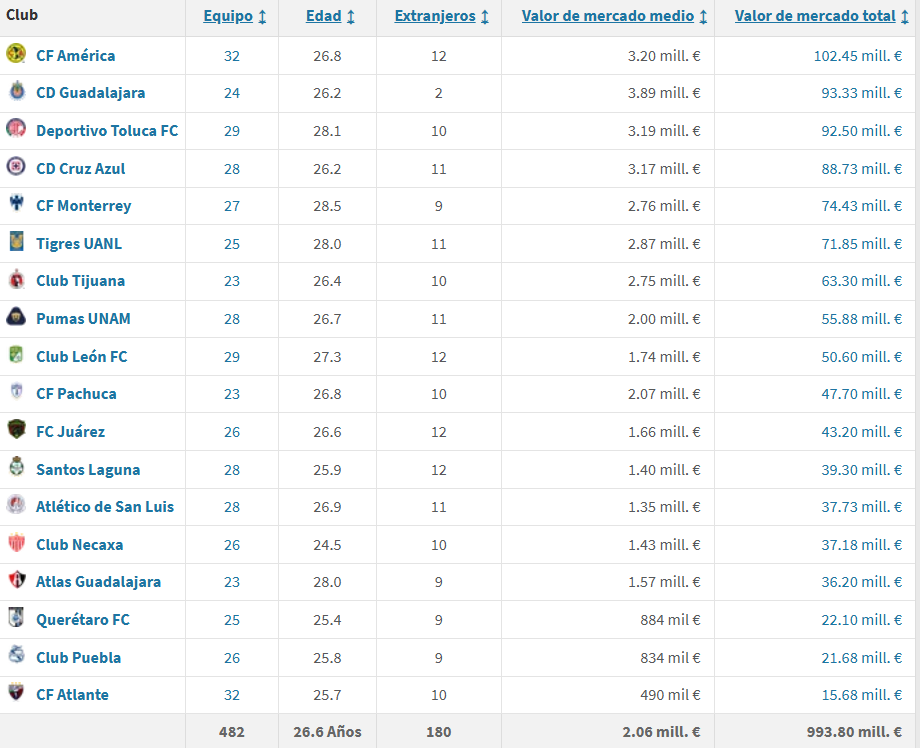The height and width of the screenshot is (748, 920).
Task: Click the Atlas Guadalajara crest
Action: click(x=16, y=580)
